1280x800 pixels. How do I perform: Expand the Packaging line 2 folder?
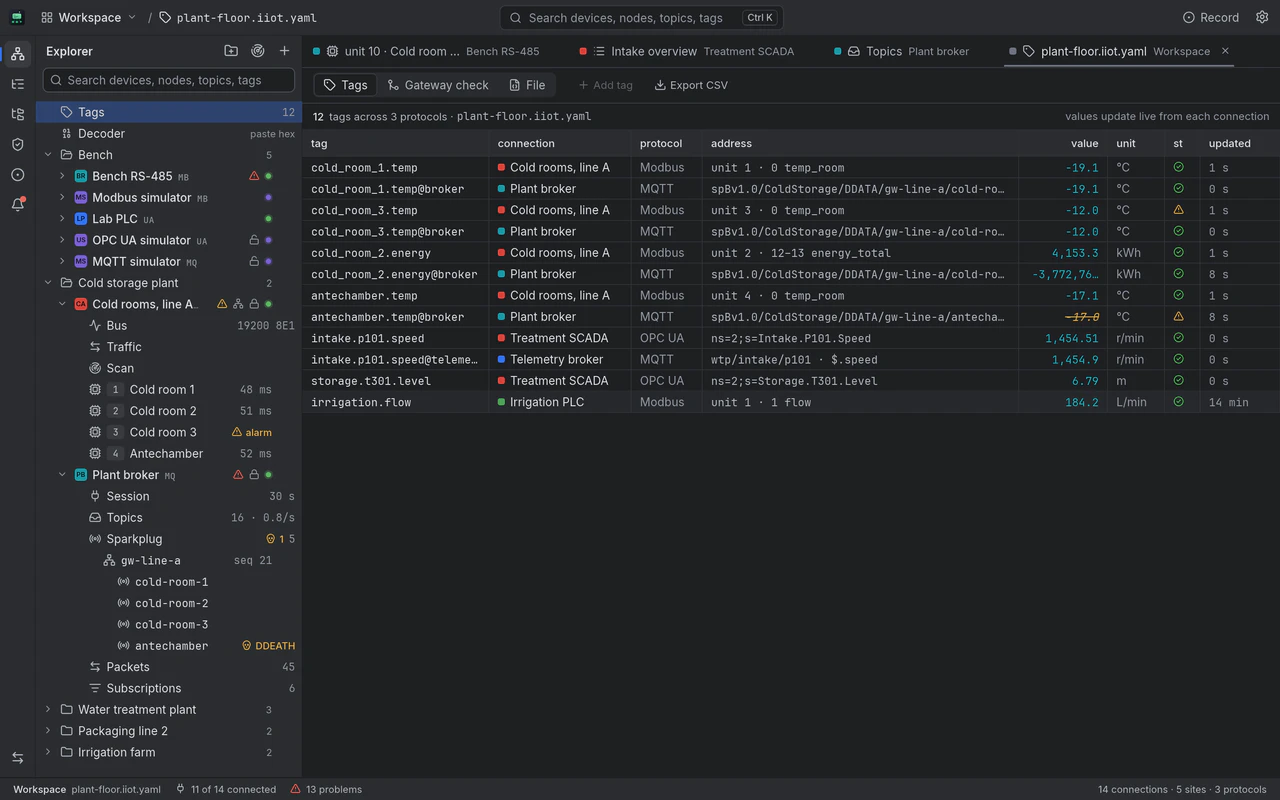(x=48, y=731)
